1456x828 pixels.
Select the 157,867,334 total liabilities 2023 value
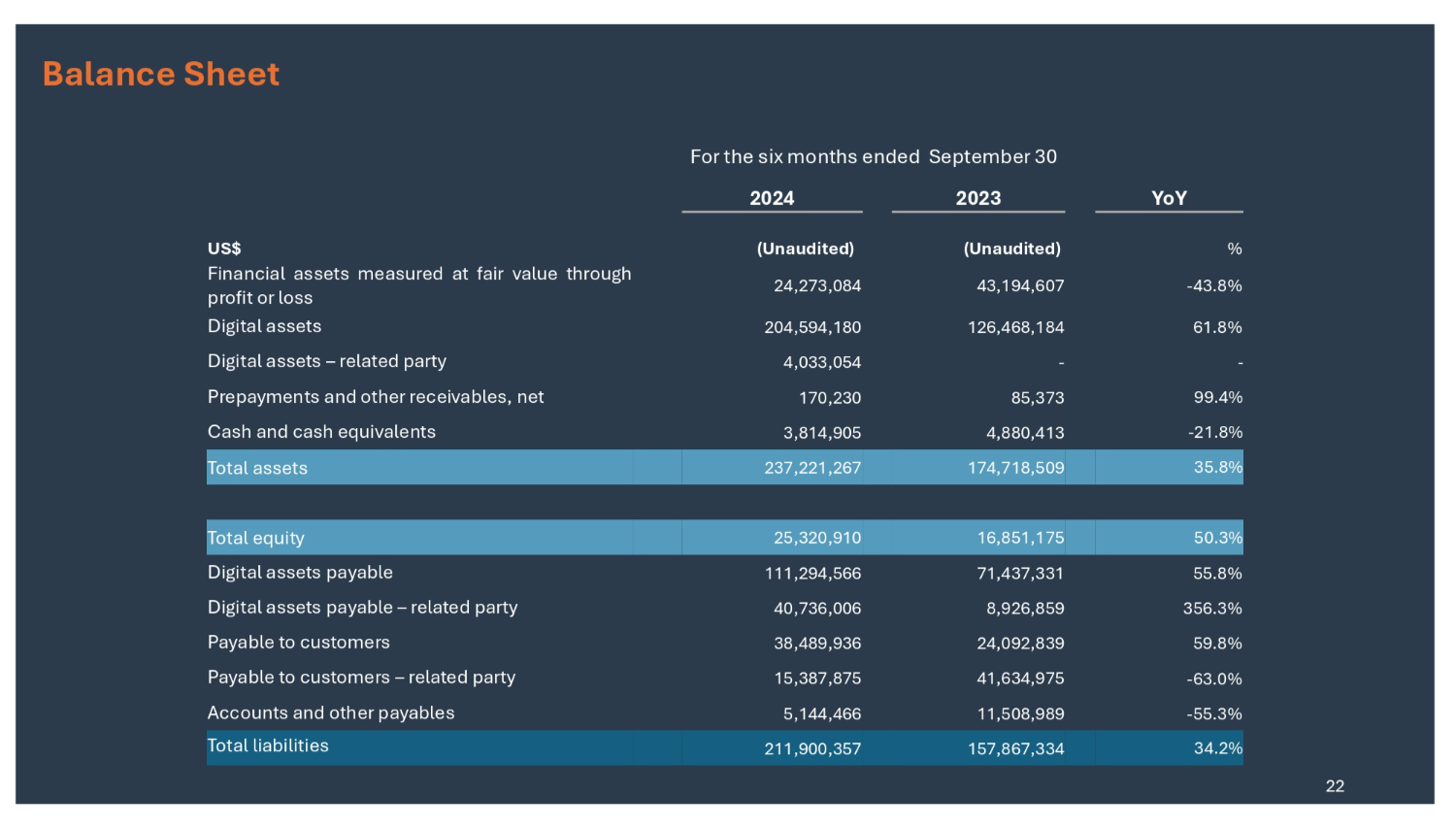(x=1015, y=748)
